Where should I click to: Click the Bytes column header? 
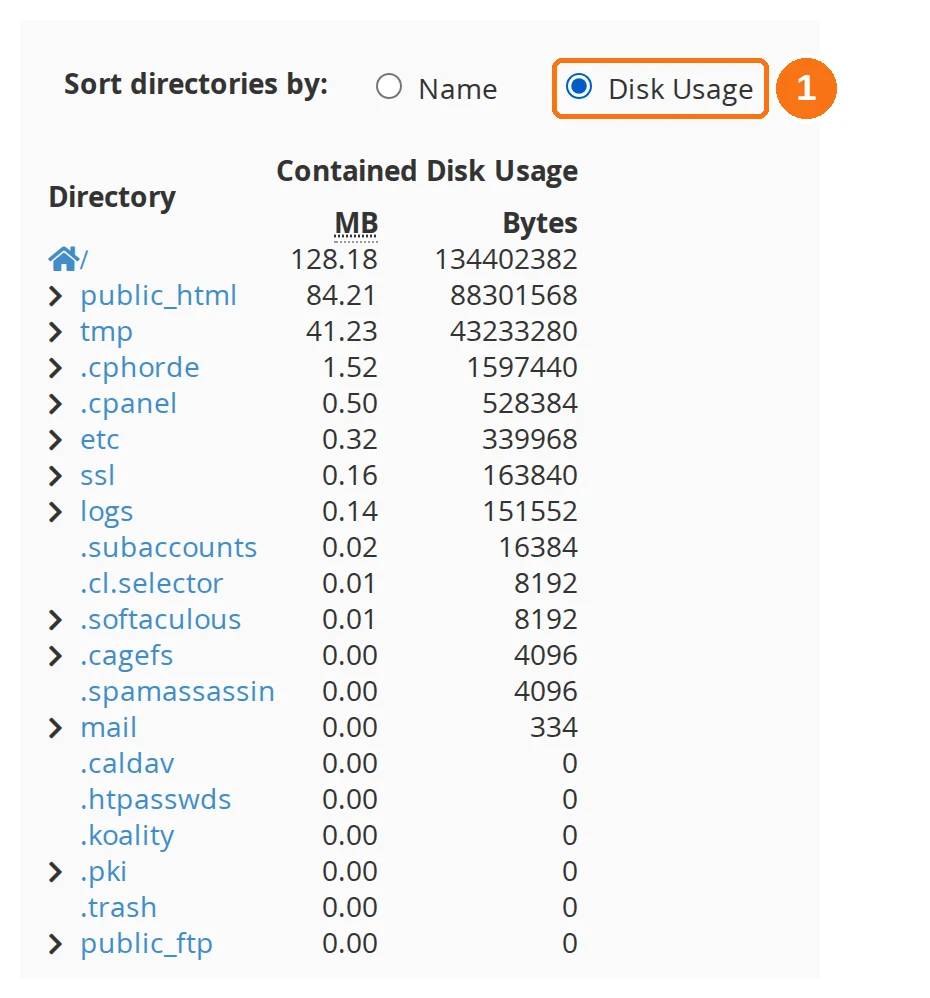click(540, 224)
